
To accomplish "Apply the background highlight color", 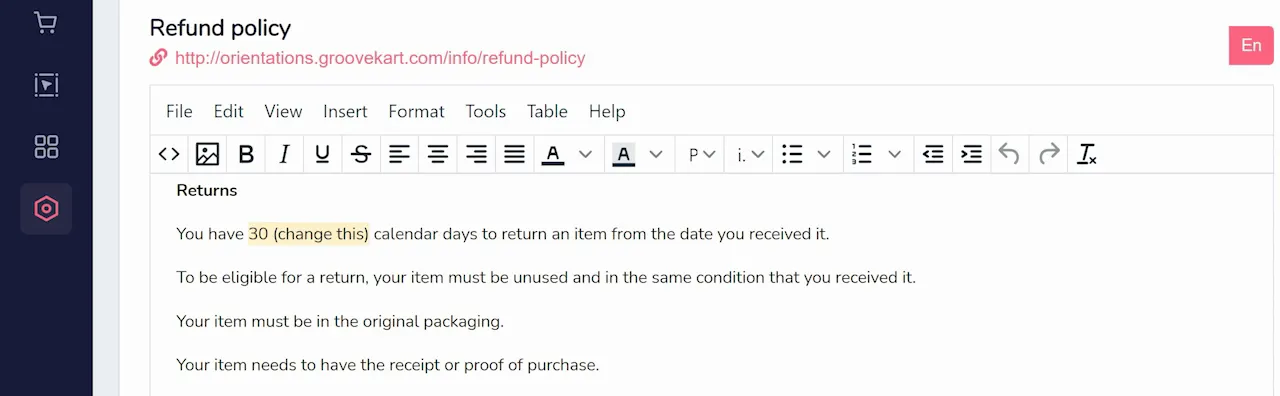I will pyautogui.click(x=623, y=154).
